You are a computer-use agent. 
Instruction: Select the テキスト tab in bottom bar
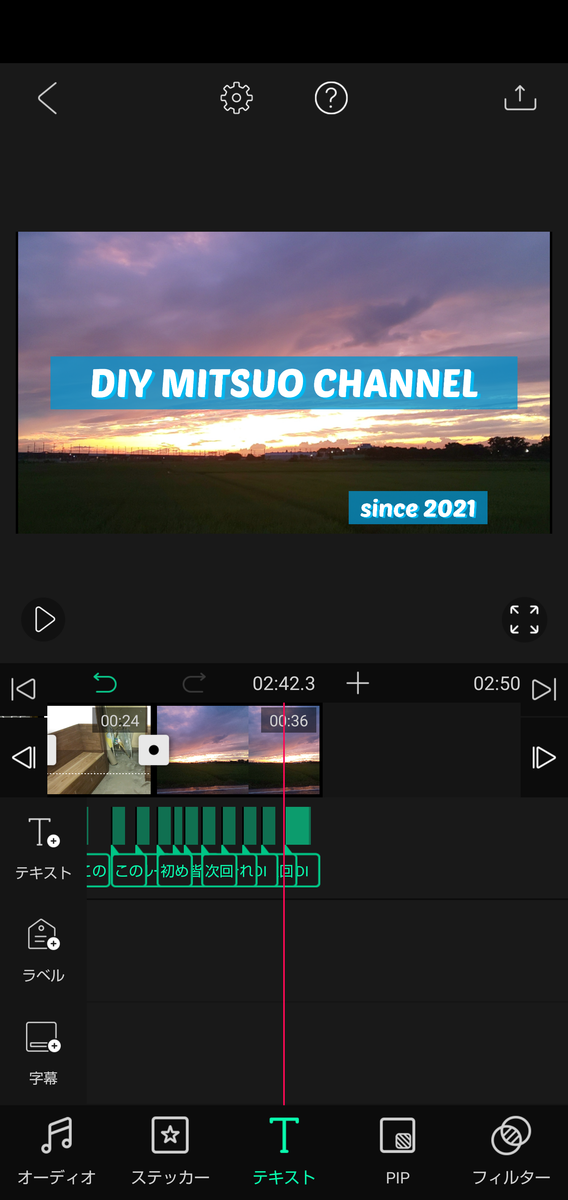point(284,1150)
